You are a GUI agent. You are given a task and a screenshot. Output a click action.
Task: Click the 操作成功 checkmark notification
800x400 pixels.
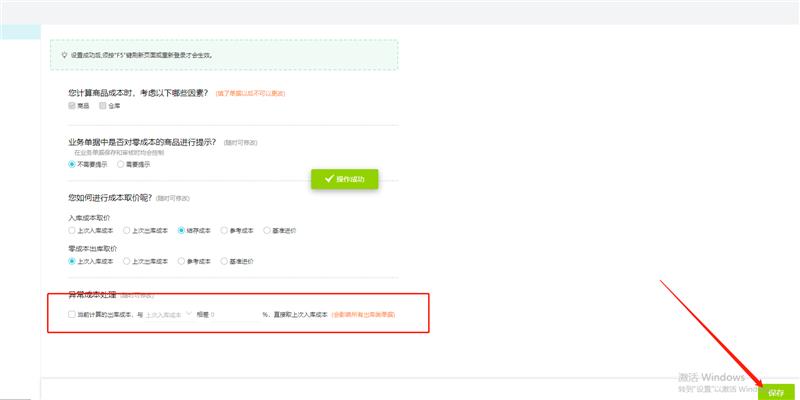[344, 179]
